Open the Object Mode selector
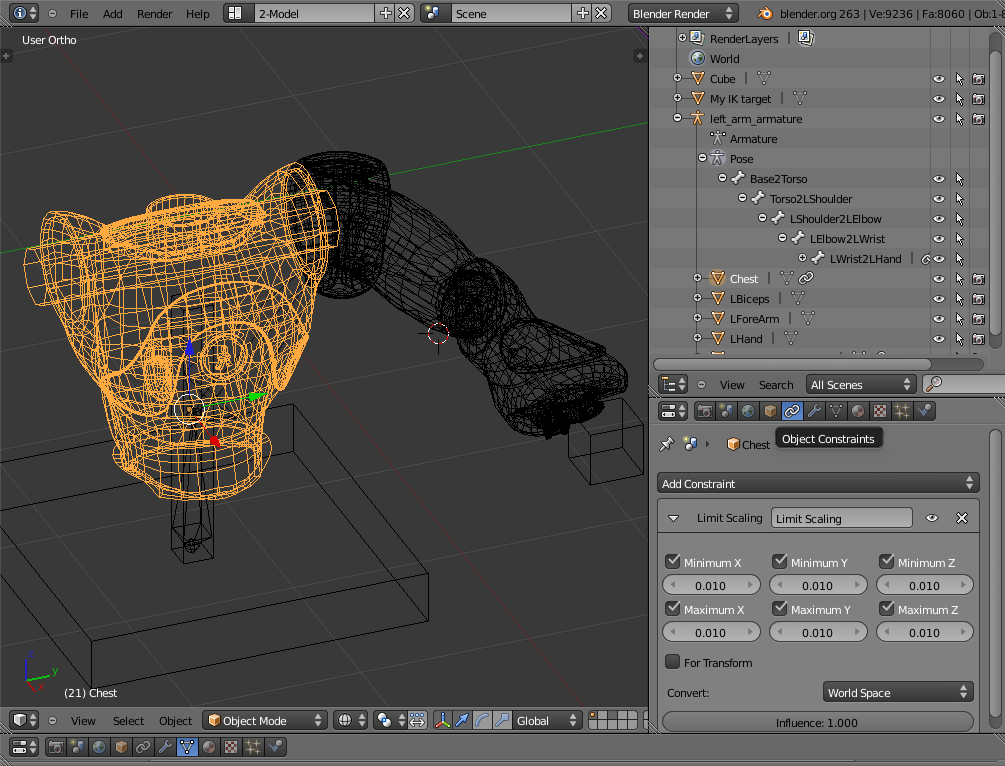Screen dimensions: 1005x766 pos(265,720)
